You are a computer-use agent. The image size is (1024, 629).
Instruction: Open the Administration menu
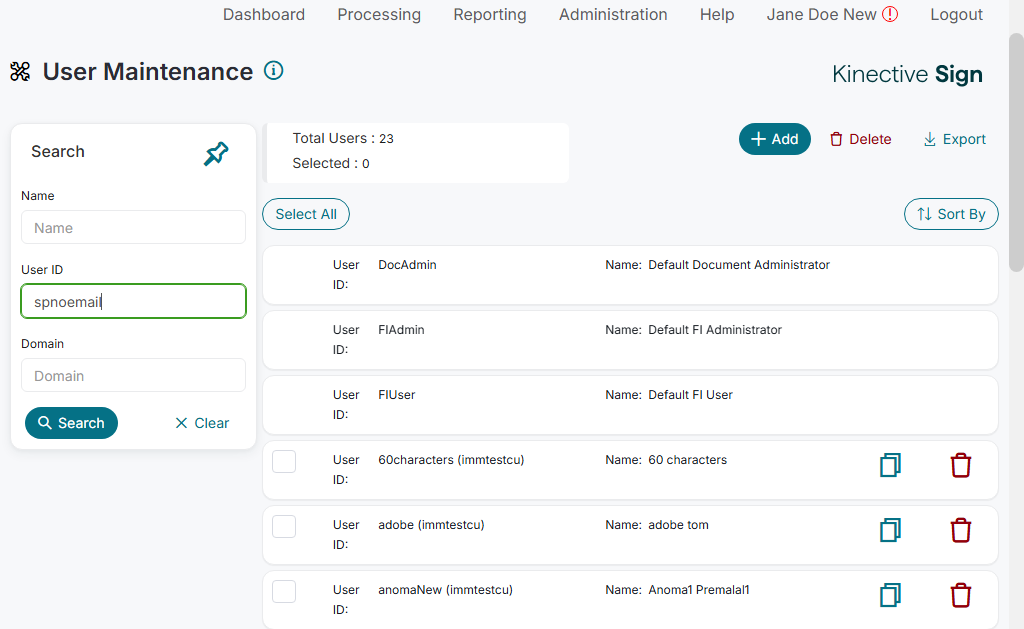pos(613,15)
